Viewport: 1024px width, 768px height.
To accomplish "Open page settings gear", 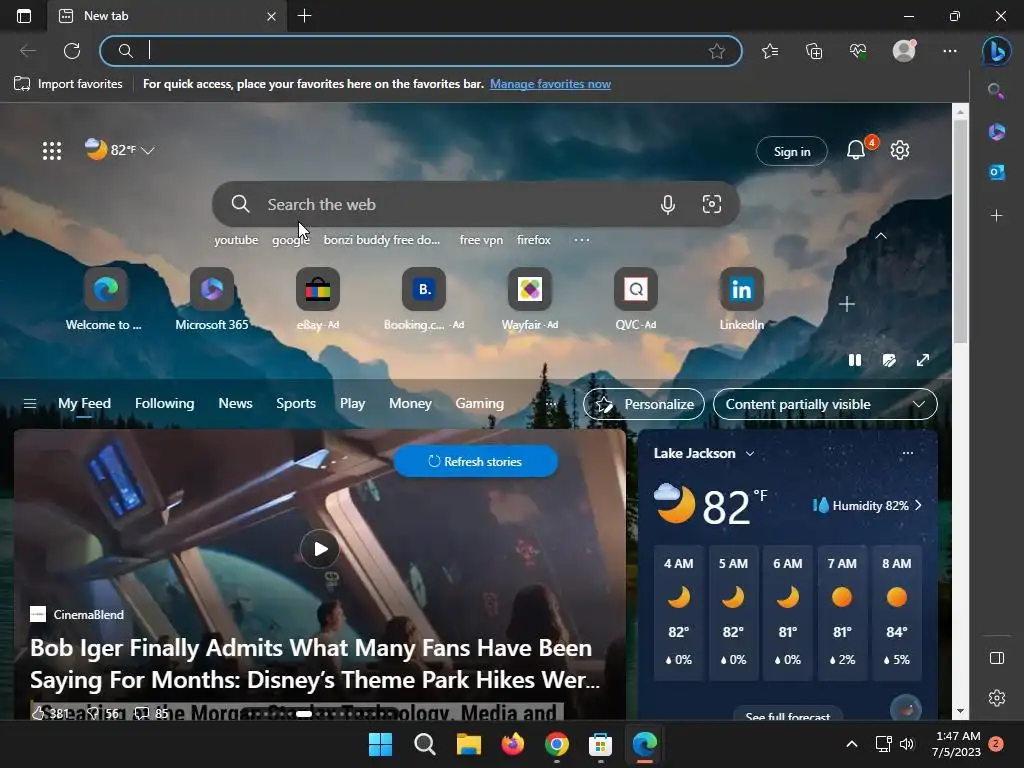I will tap(900, 150).
